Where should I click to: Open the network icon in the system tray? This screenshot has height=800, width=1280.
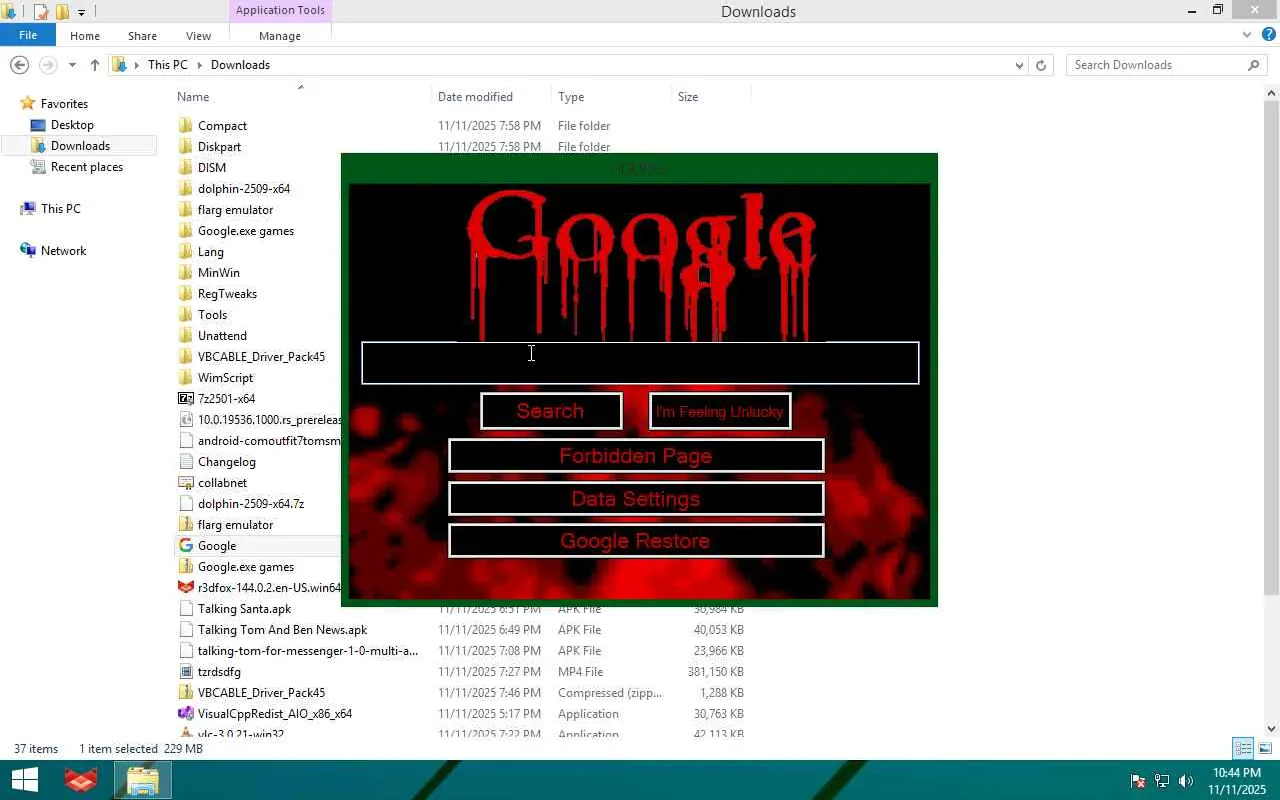1162,781
